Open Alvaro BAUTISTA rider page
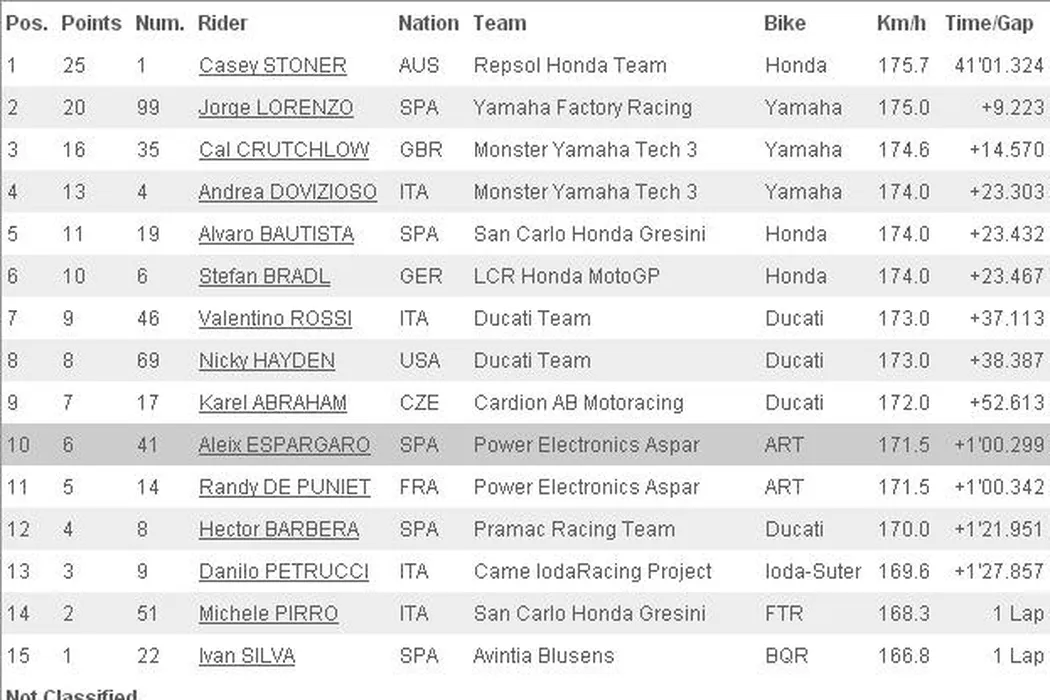Viewport: 1050px width, 700px height. pos(276,234)
